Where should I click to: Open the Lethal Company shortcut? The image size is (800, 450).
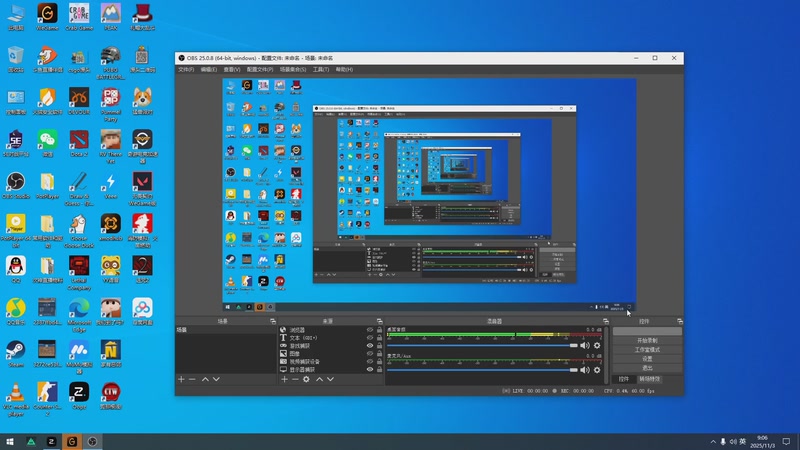79,273
